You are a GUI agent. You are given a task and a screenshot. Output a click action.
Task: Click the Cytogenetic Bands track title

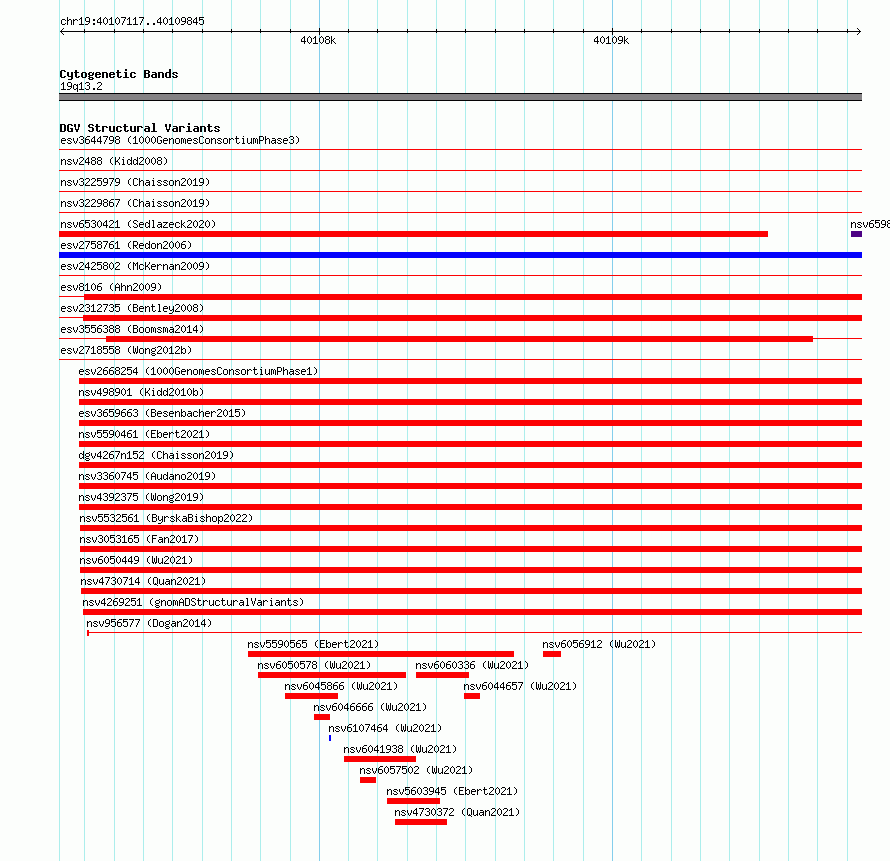[x=119, y=74]
